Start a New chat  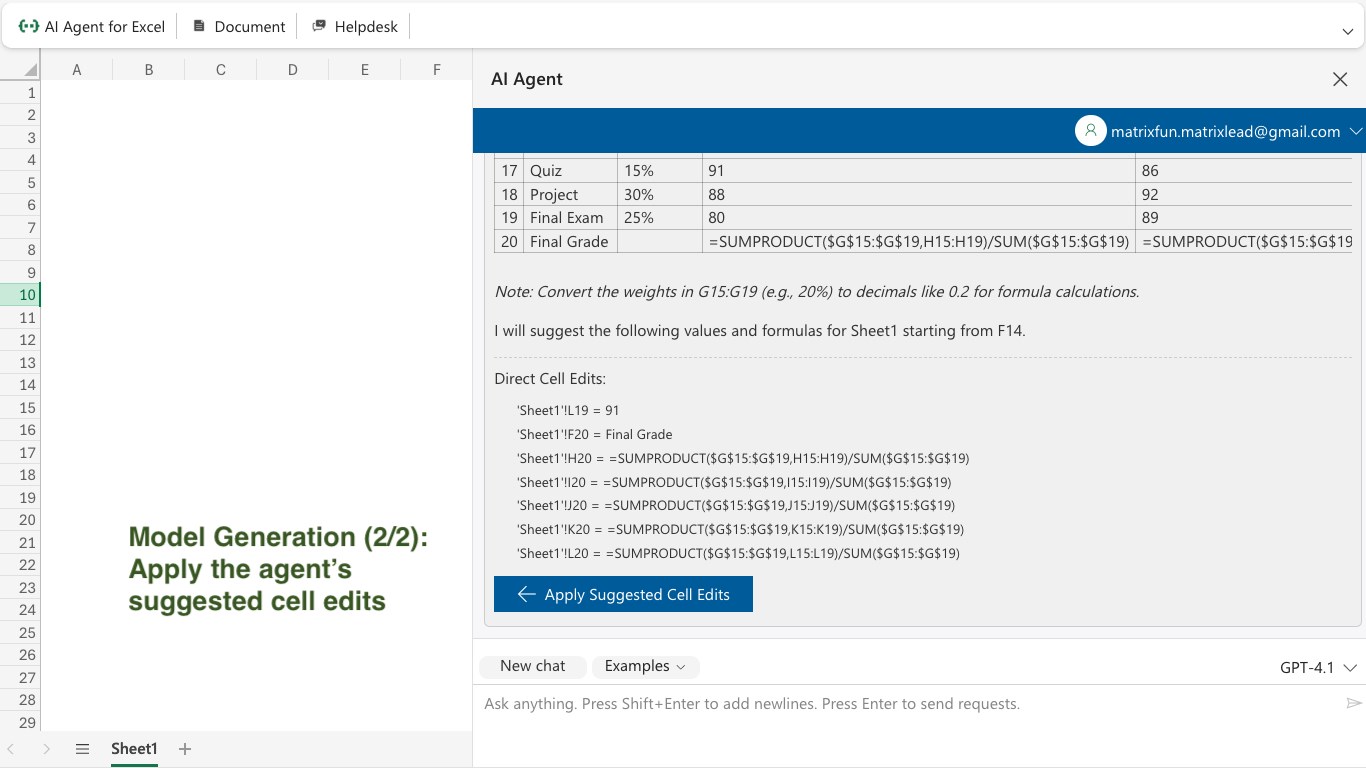[x=532, y=666]
